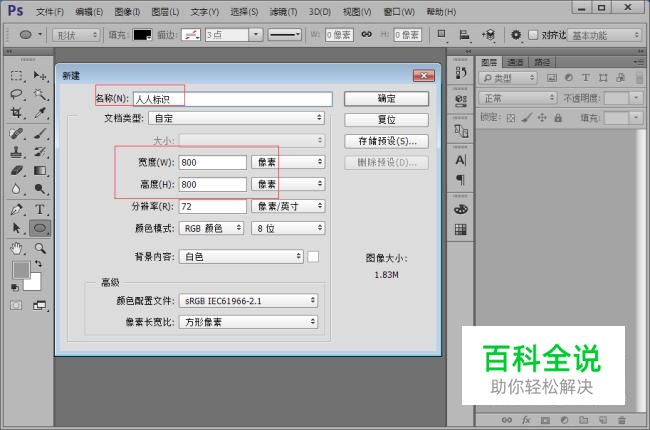
Task: Select the Path Selection tool
Action: coord(16,228)
